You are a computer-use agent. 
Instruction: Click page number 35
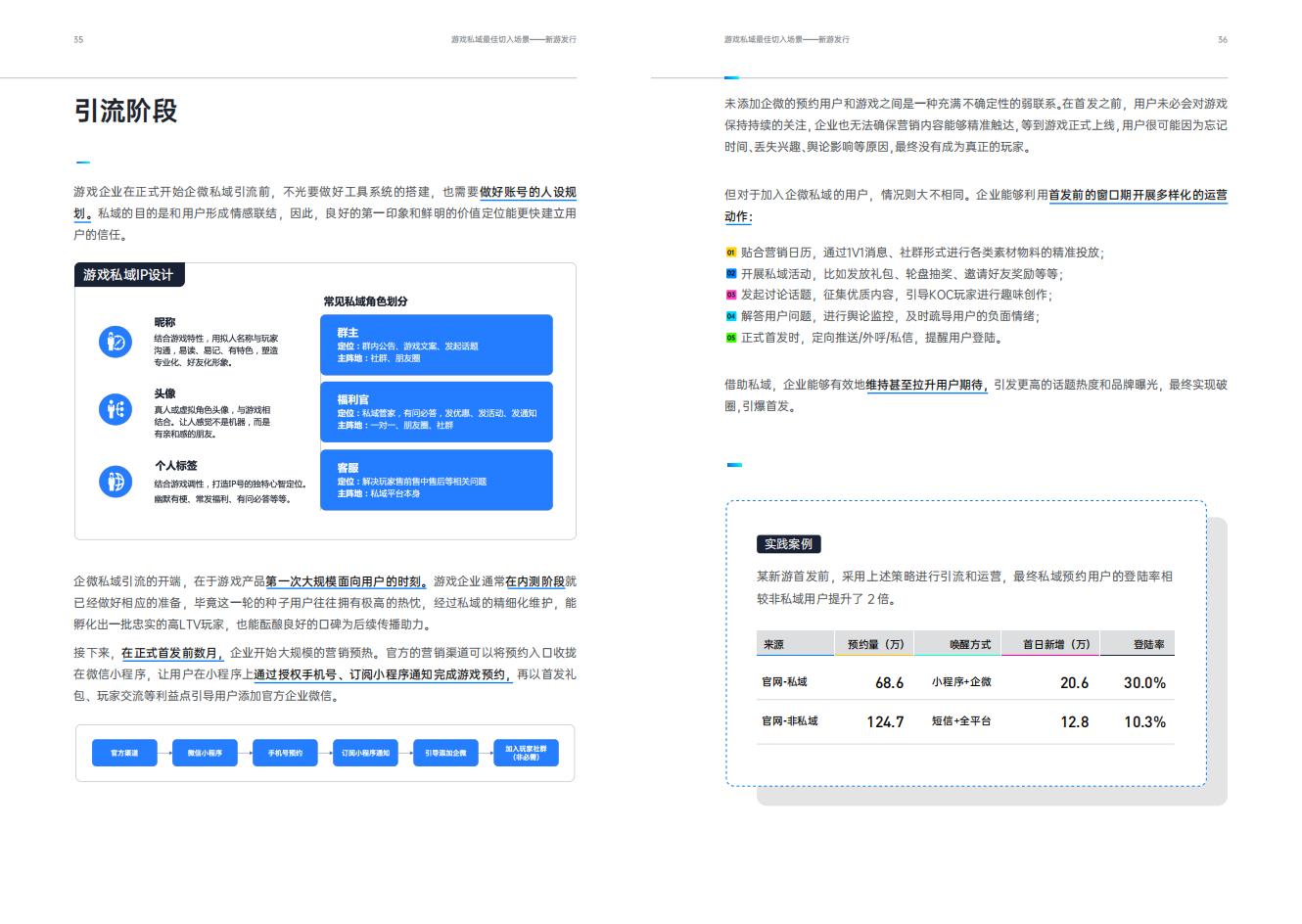pos(78,39)
